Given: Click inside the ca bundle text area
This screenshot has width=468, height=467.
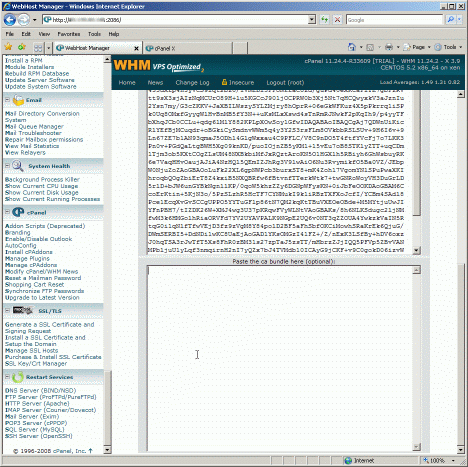Looking at the screenshot, I should [280, 358].
